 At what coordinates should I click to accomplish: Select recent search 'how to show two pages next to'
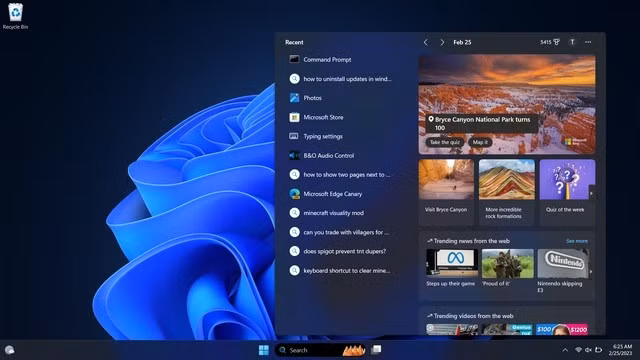click(x=340, y=175)
